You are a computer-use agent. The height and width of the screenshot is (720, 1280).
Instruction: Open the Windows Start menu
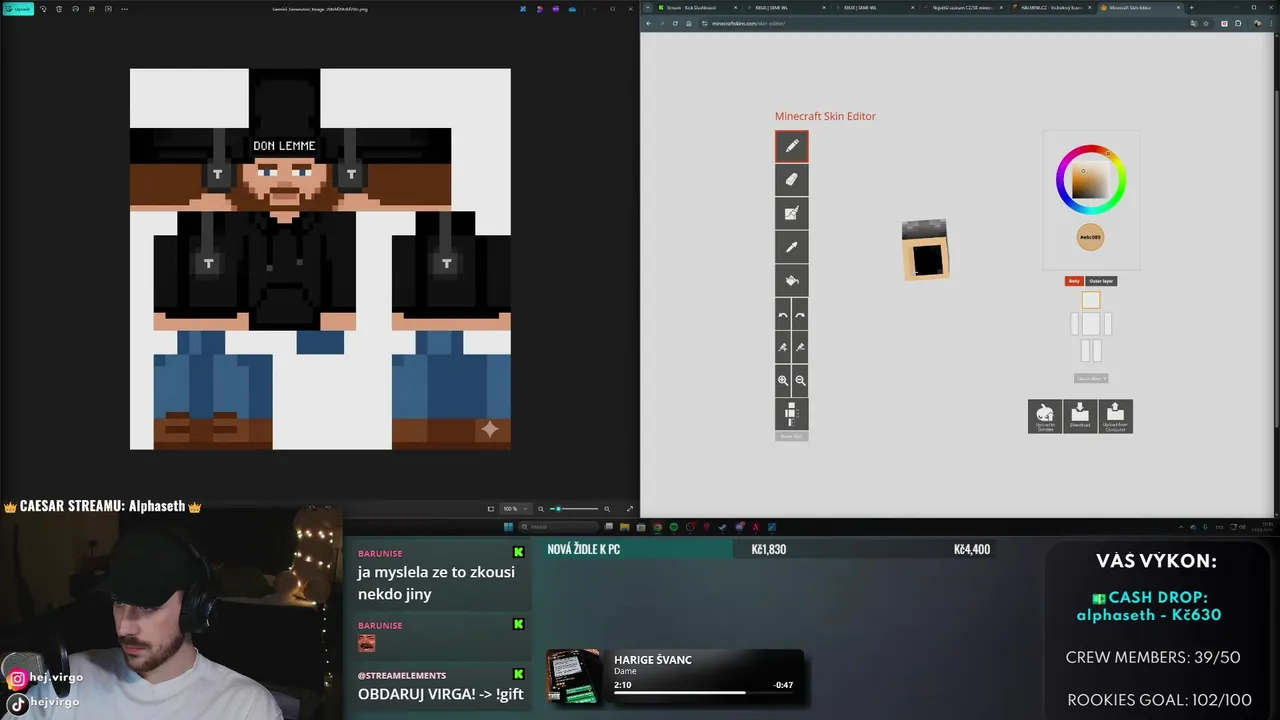pyautogui.click(x=508, y=527)
